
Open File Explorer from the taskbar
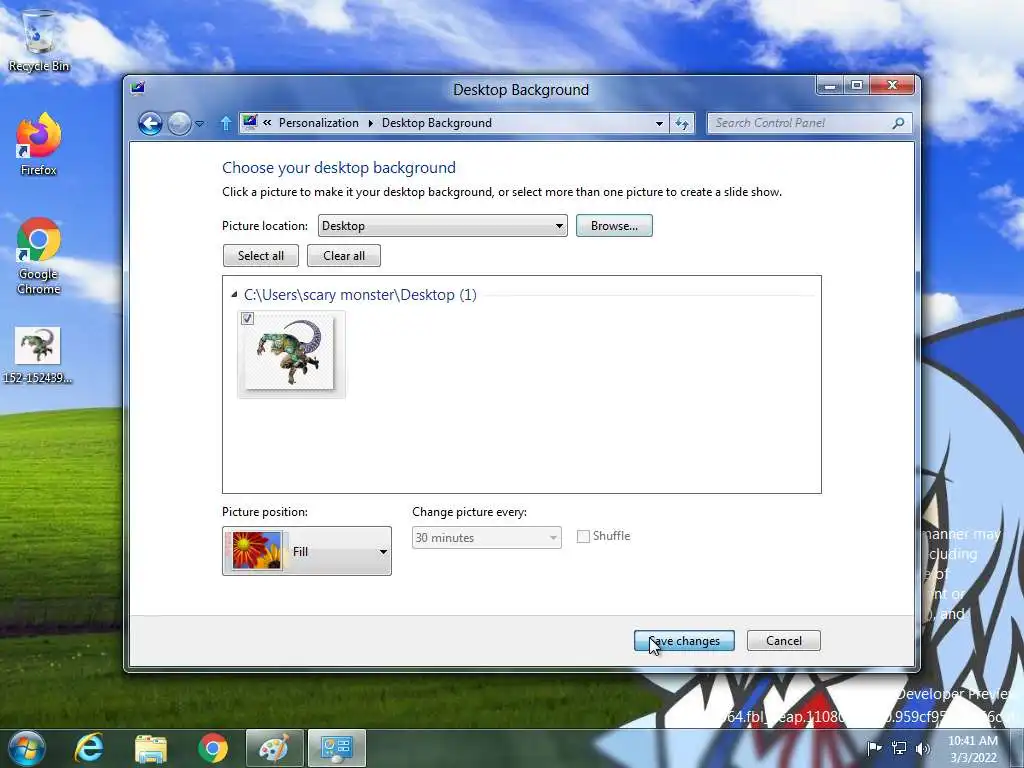[x=151, y=748]
